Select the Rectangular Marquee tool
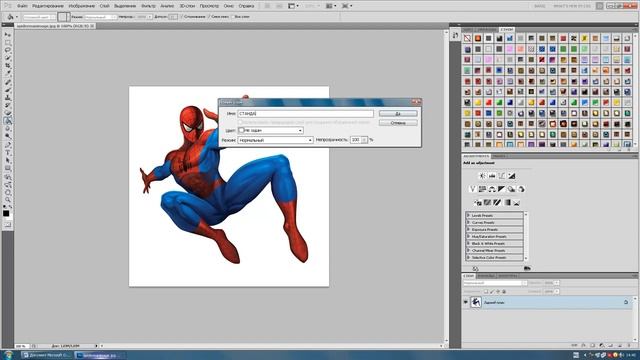The width and height of the screenshot is (640, 360). (8, 42)
